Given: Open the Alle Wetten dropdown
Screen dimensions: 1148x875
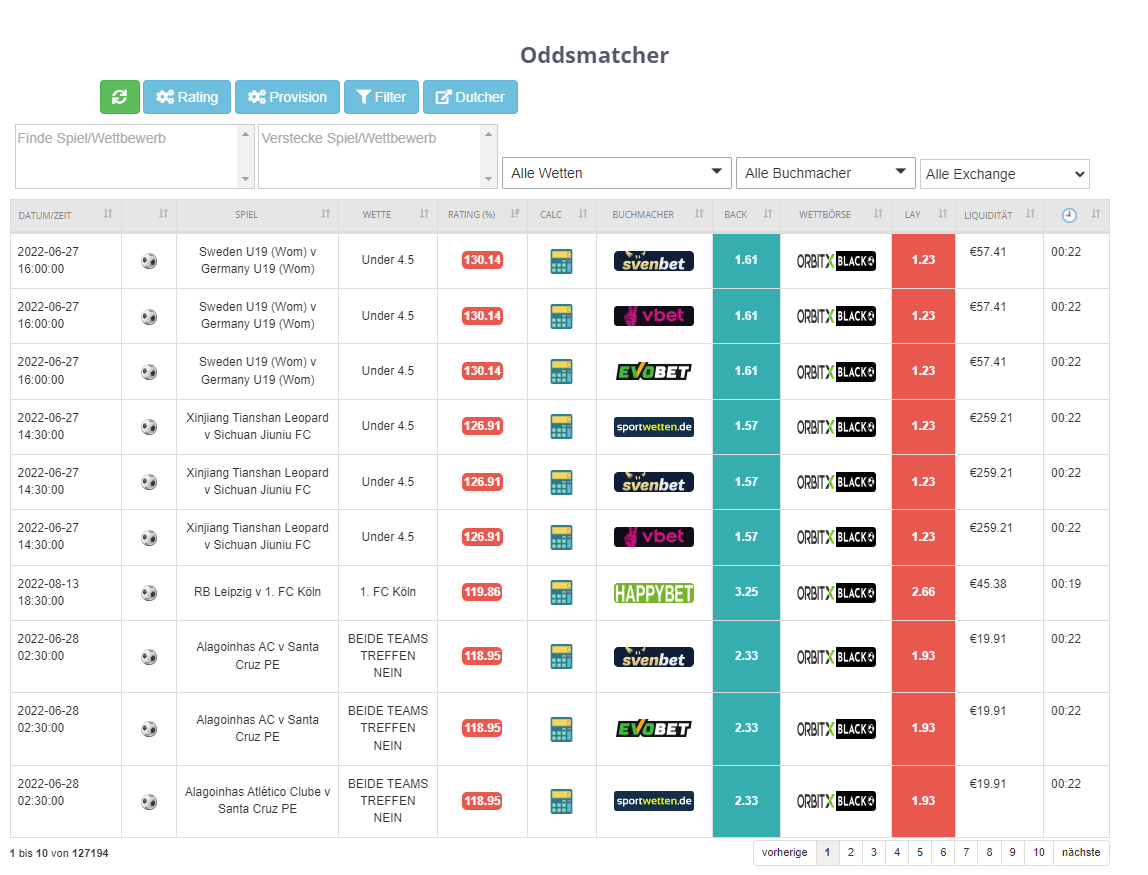Looking at the screenshot, I should (x=616, y=173).
